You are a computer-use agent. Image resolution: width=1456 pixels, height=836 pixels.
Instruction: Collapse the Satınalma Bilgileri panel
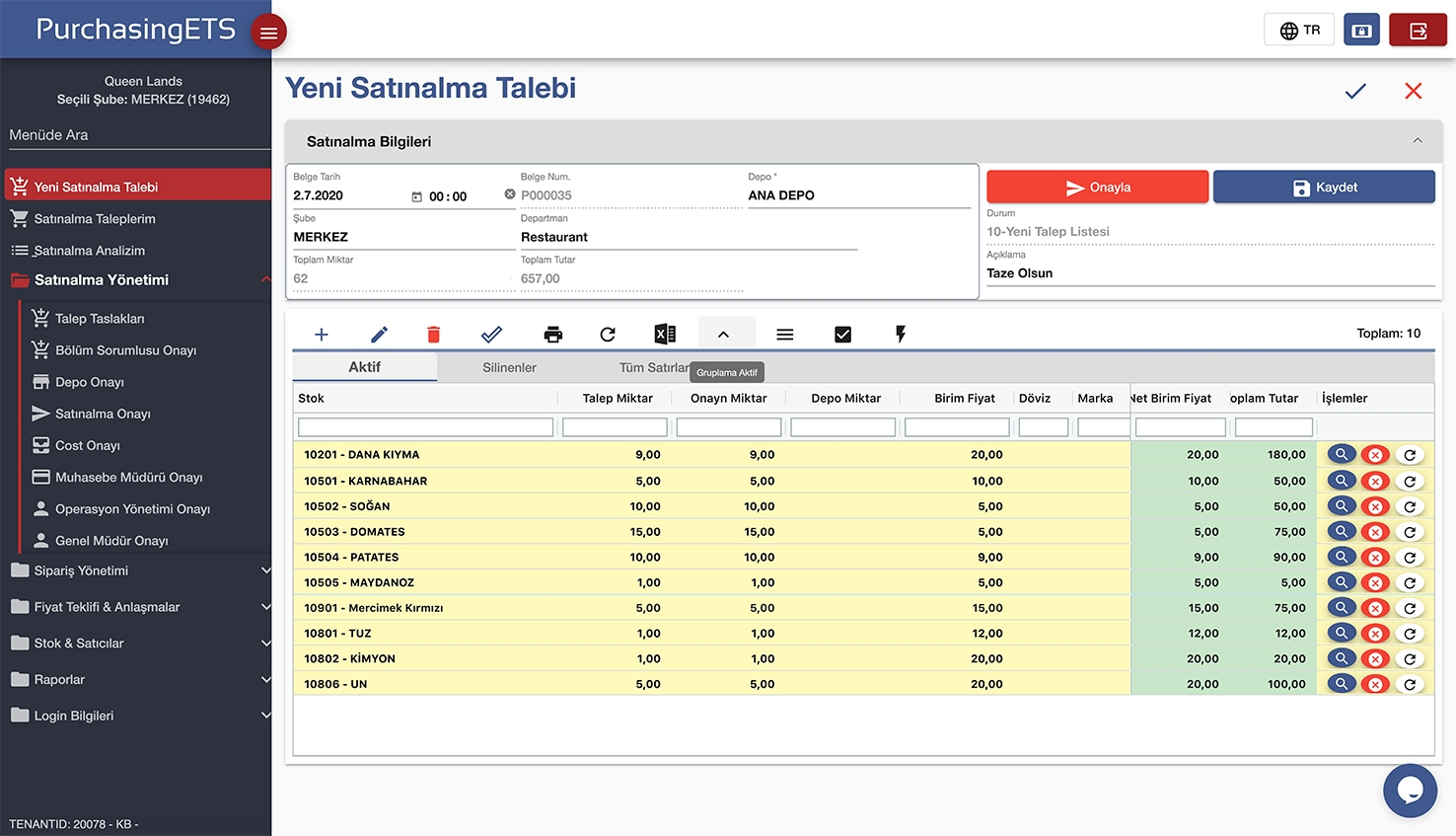(x=1417, y=141)
